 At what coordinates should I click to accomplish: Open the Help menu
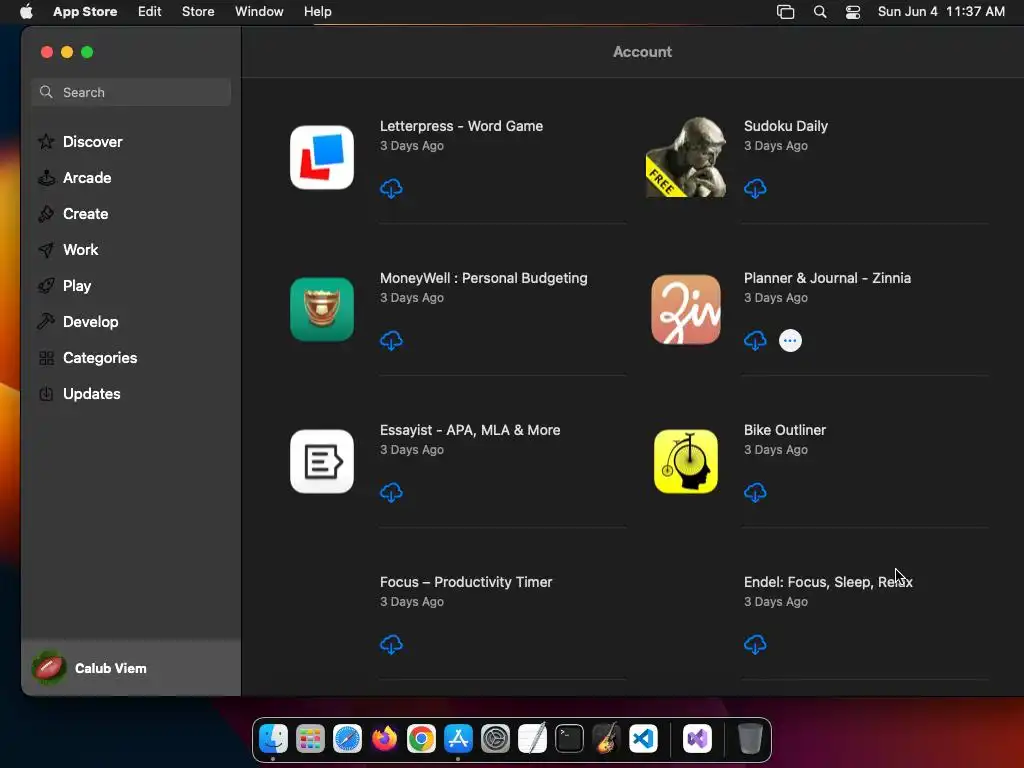pos(317,12)
